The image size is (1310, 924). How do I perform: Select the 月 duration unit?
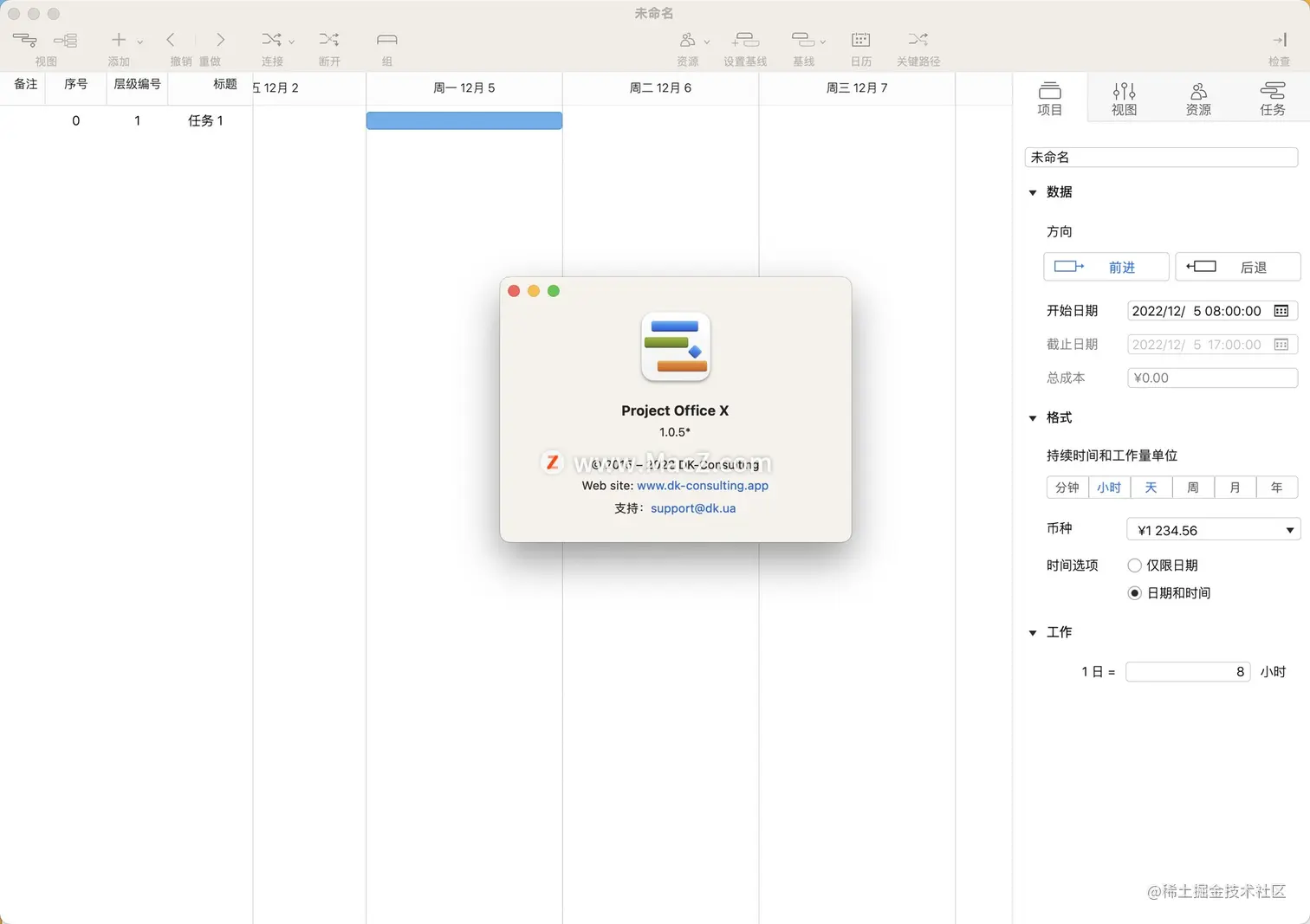(1235, 488)
